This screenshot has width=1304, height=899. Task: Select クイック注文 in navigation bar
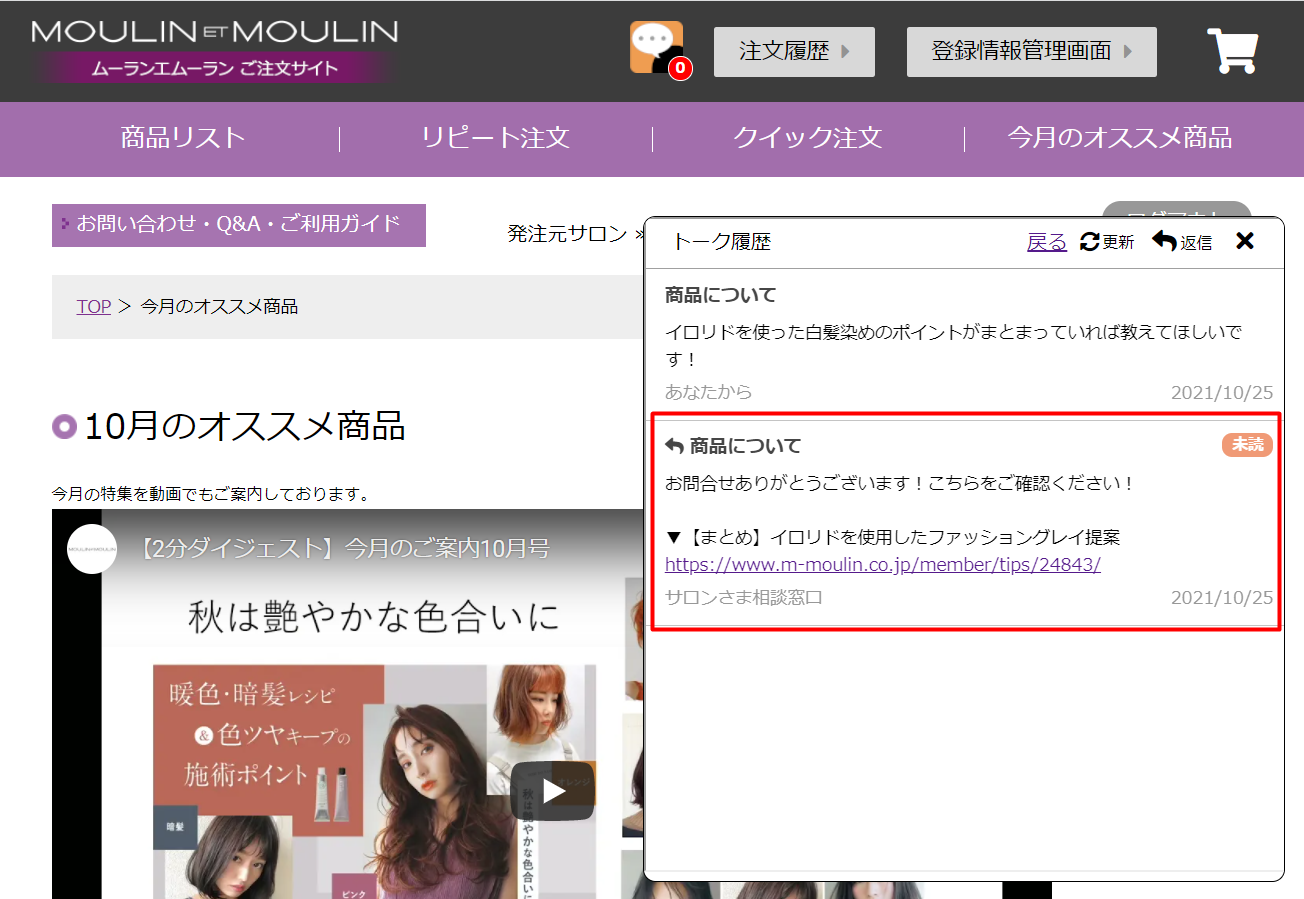click(x=807, y=138)
